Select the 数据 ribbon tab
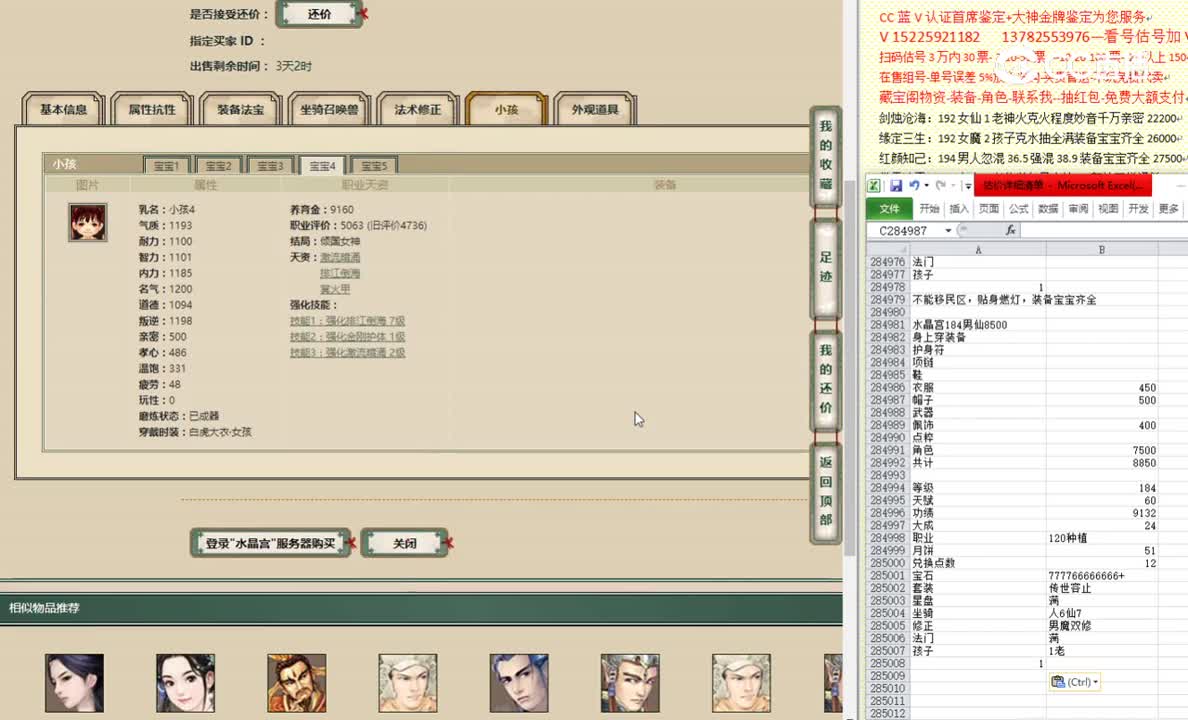The width and height of the screenshot is (1188, 720). click(x=1048, y=209)
